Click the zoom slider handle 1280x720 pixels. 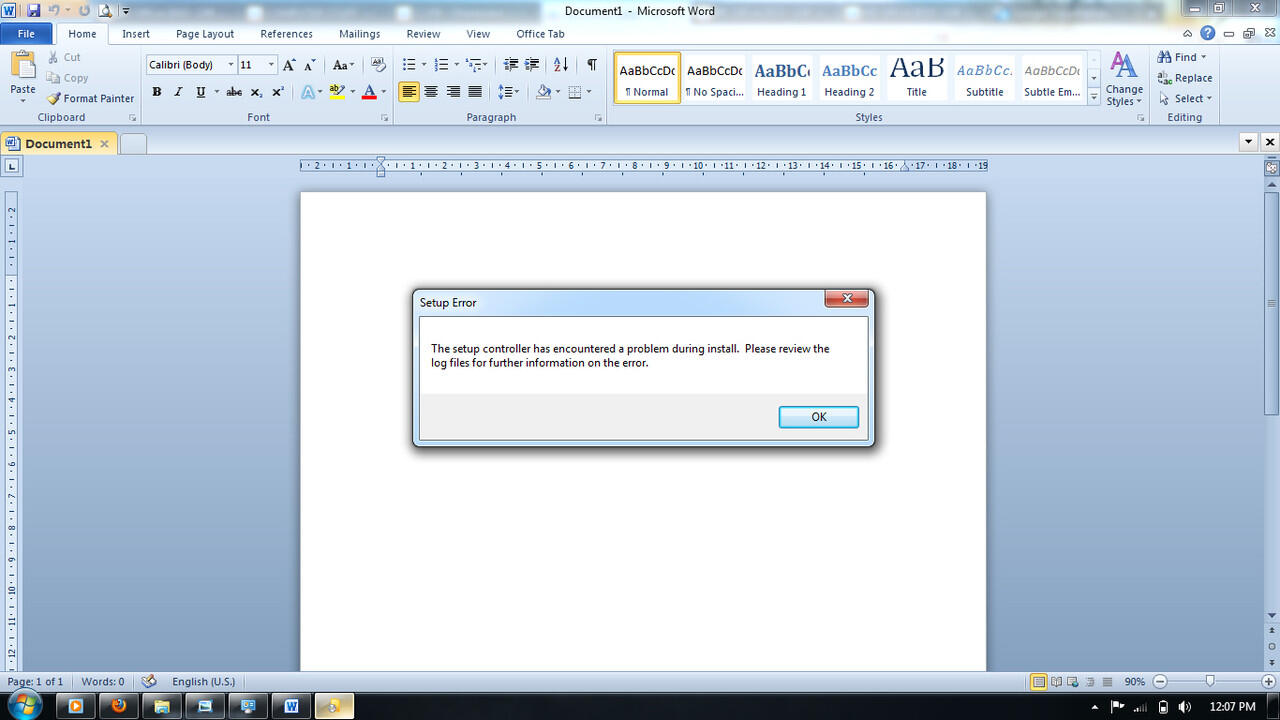(1210, 681)
